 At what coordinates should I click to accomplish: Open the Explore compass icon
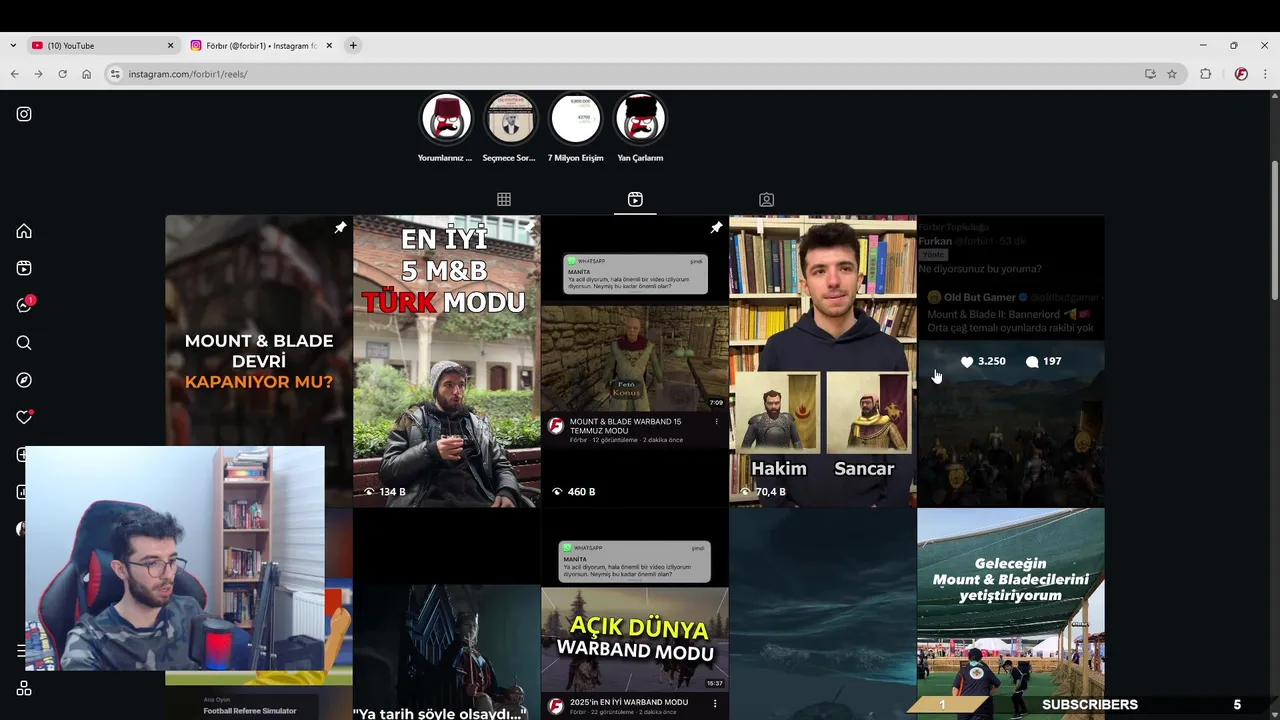(24, 380)
